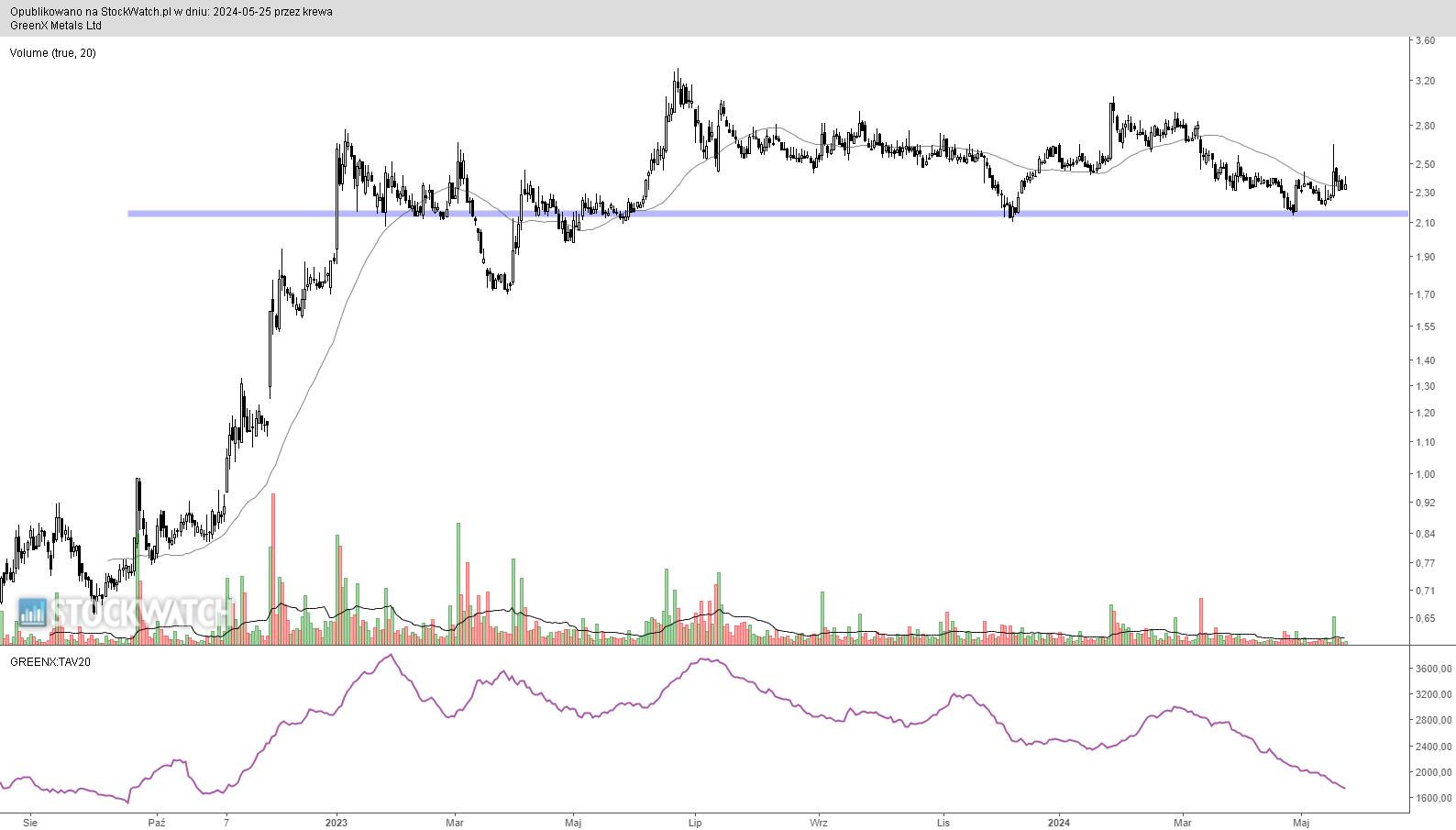Click the 'Paź' month label on time axis
Viewport: 1456px width, 830px height.
[x=156, y=822]
